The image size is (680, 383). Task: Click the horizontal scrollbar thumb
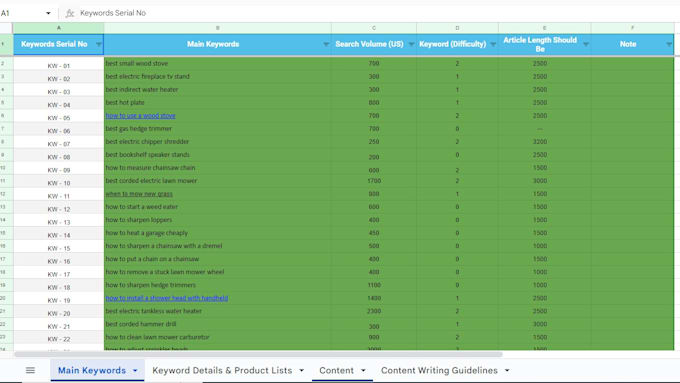pyautogui.click(x=258, y=354)
